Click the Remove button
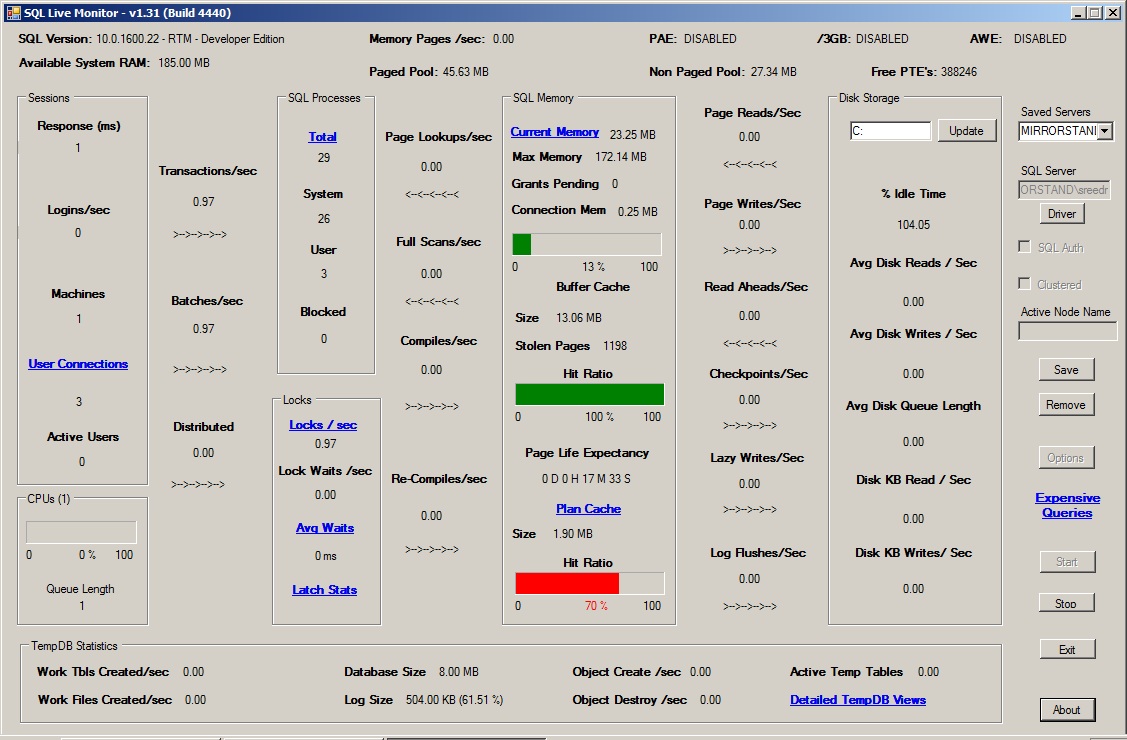1127x740 pixels. point(1065,405)
